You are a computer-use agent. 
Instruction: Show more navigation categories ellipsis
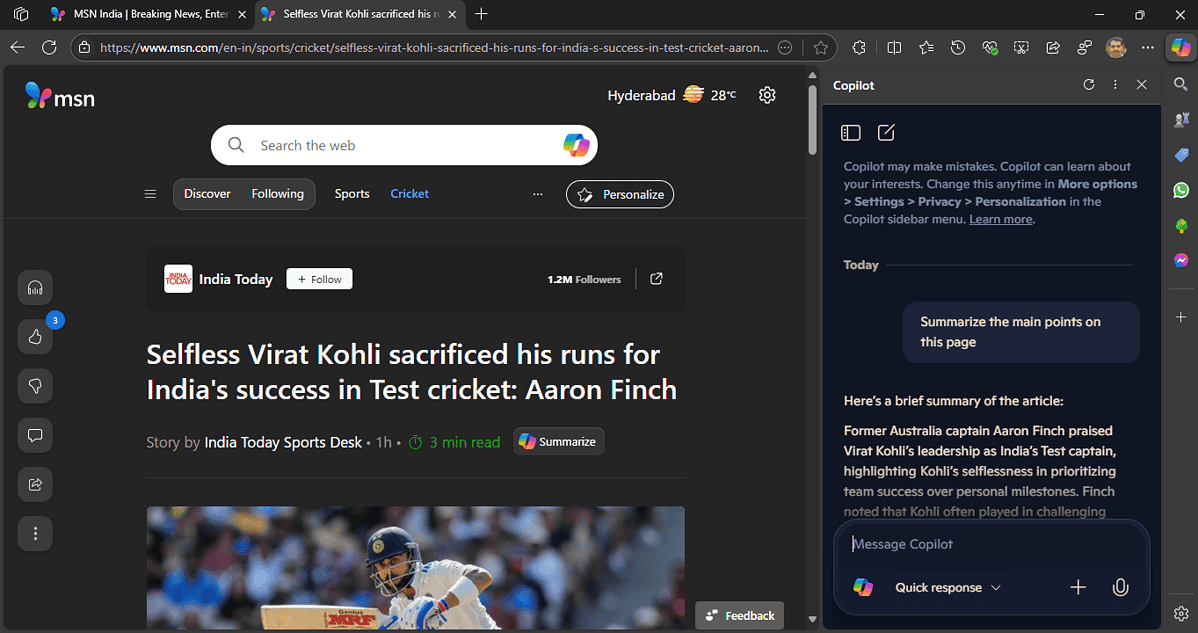[538, 194]
